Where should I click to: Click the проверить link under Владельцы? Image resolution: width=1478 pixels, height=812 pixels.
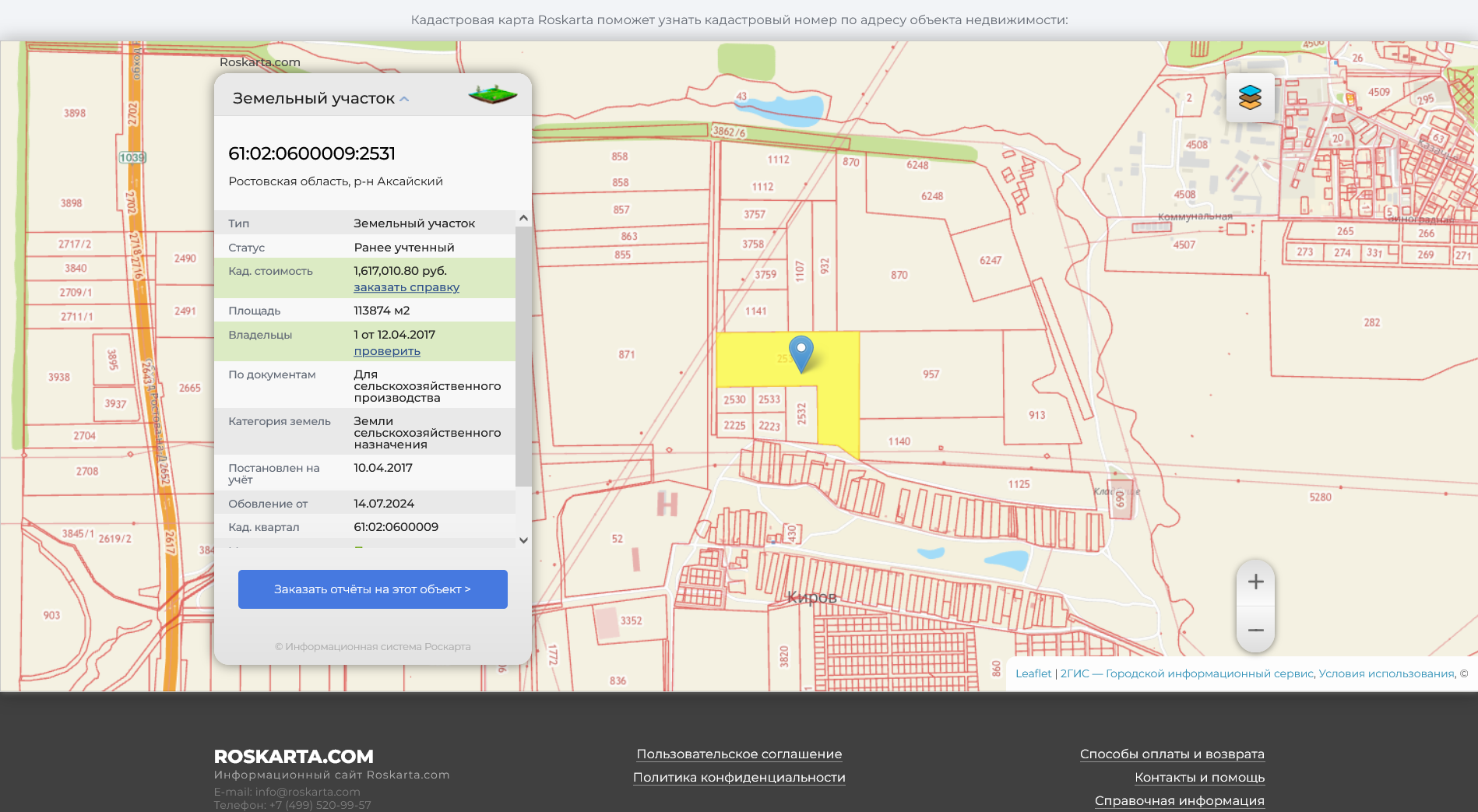pos(386,351)
